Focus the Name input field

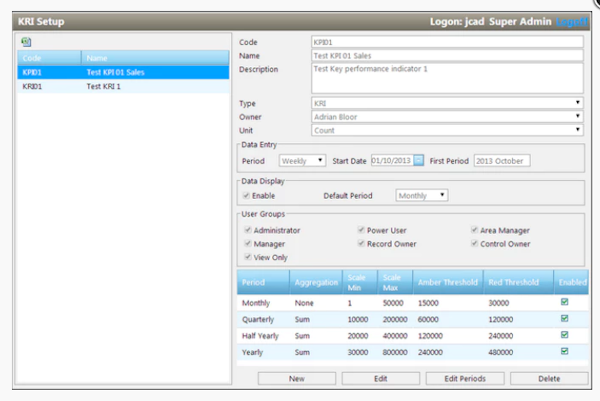click(447, 55)
